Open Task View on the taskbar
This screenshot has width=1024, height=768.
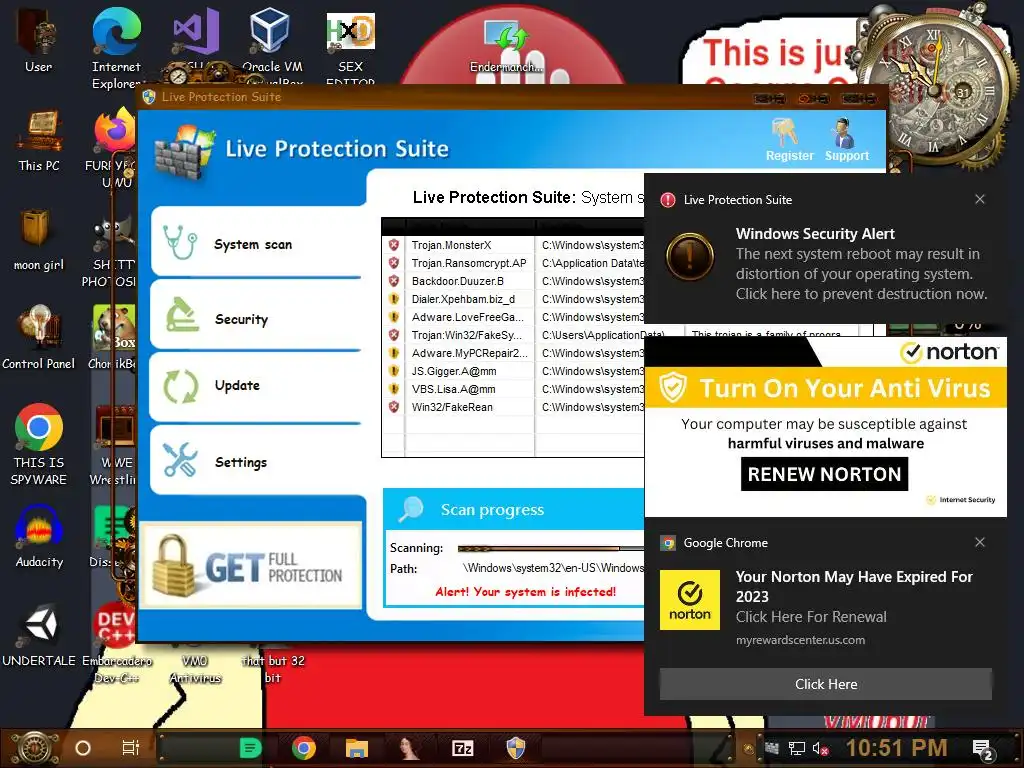pyautogui.click(x=131, y=748)
